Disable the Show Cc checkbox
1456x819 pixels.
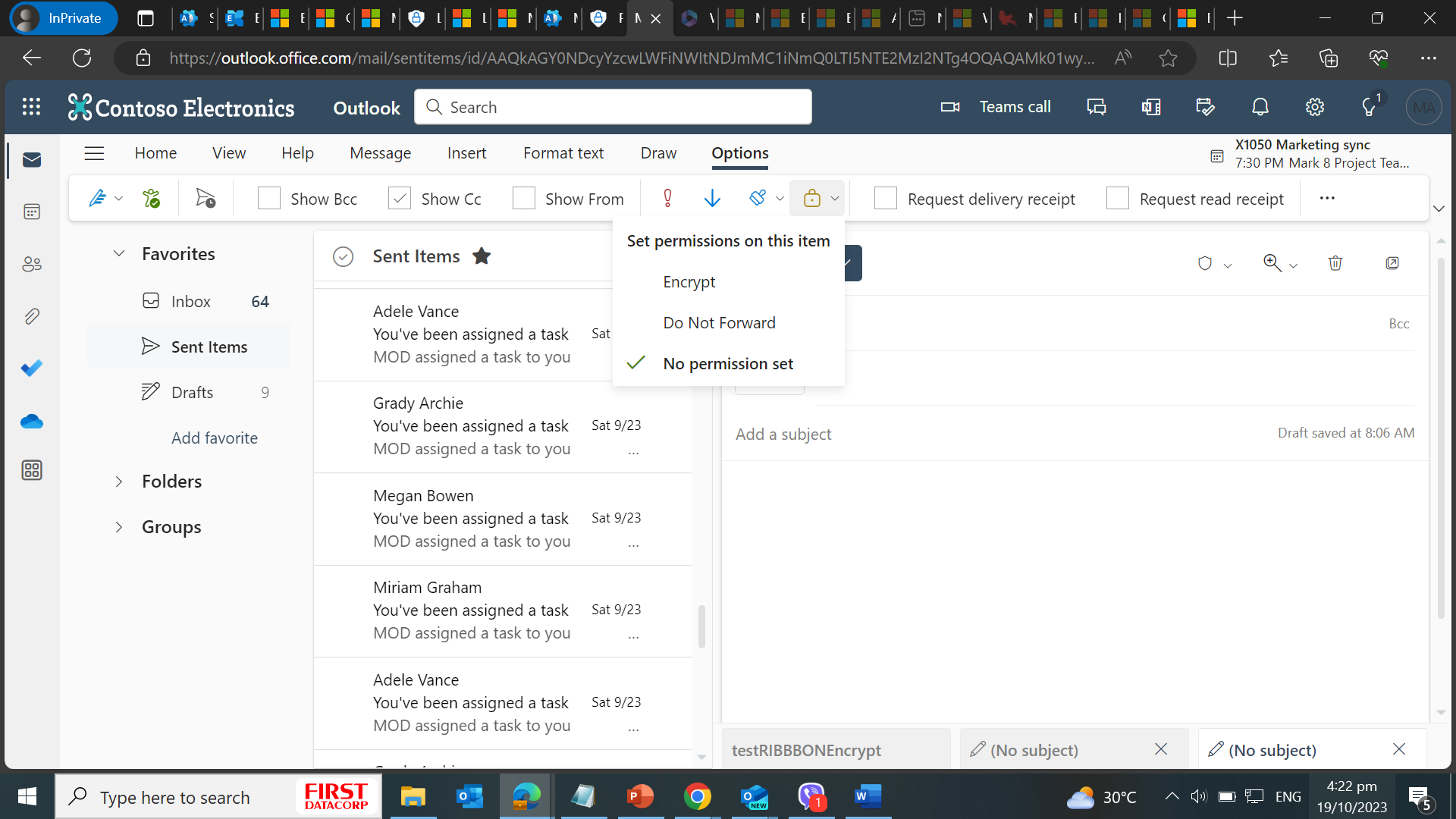click(x=400, y=198)
